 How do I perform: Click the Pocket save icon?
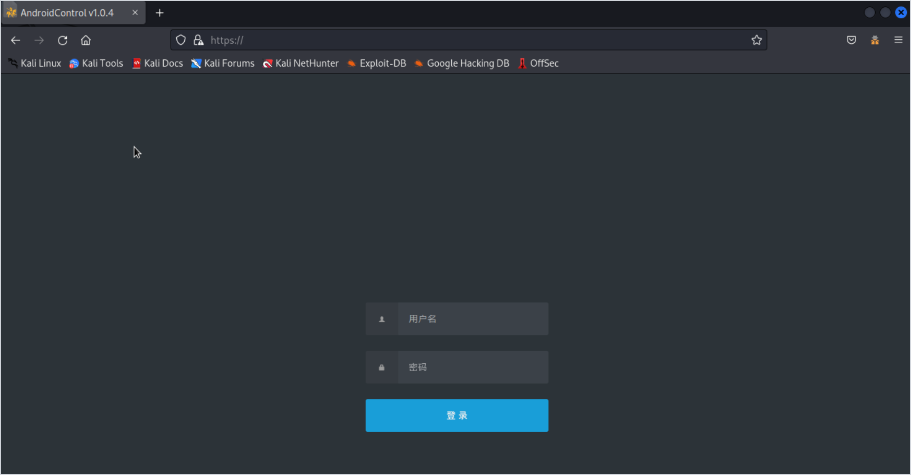point(851,40)
